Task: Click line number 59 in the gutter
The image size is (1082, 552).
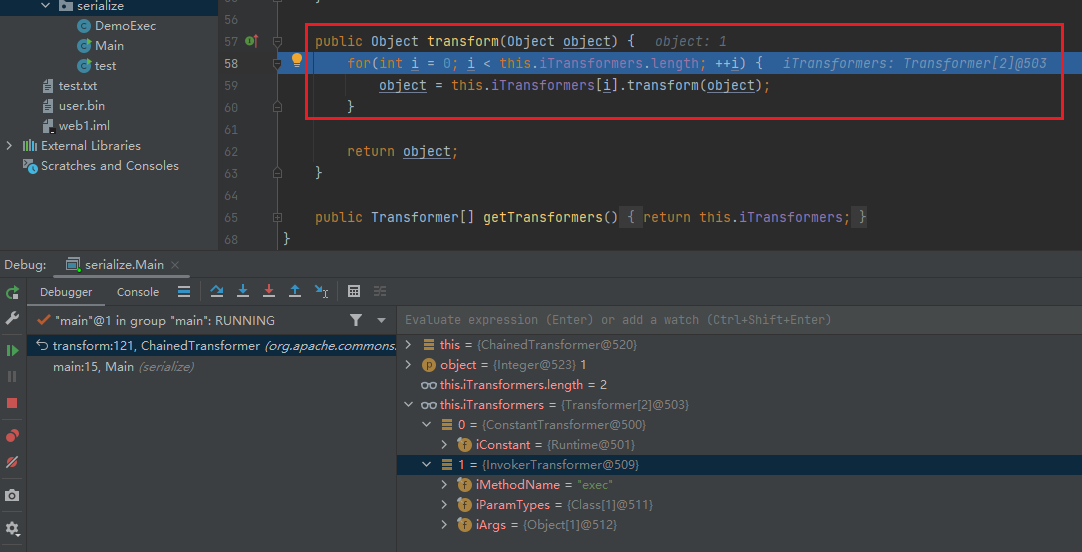Action: [x=231, y=86]
